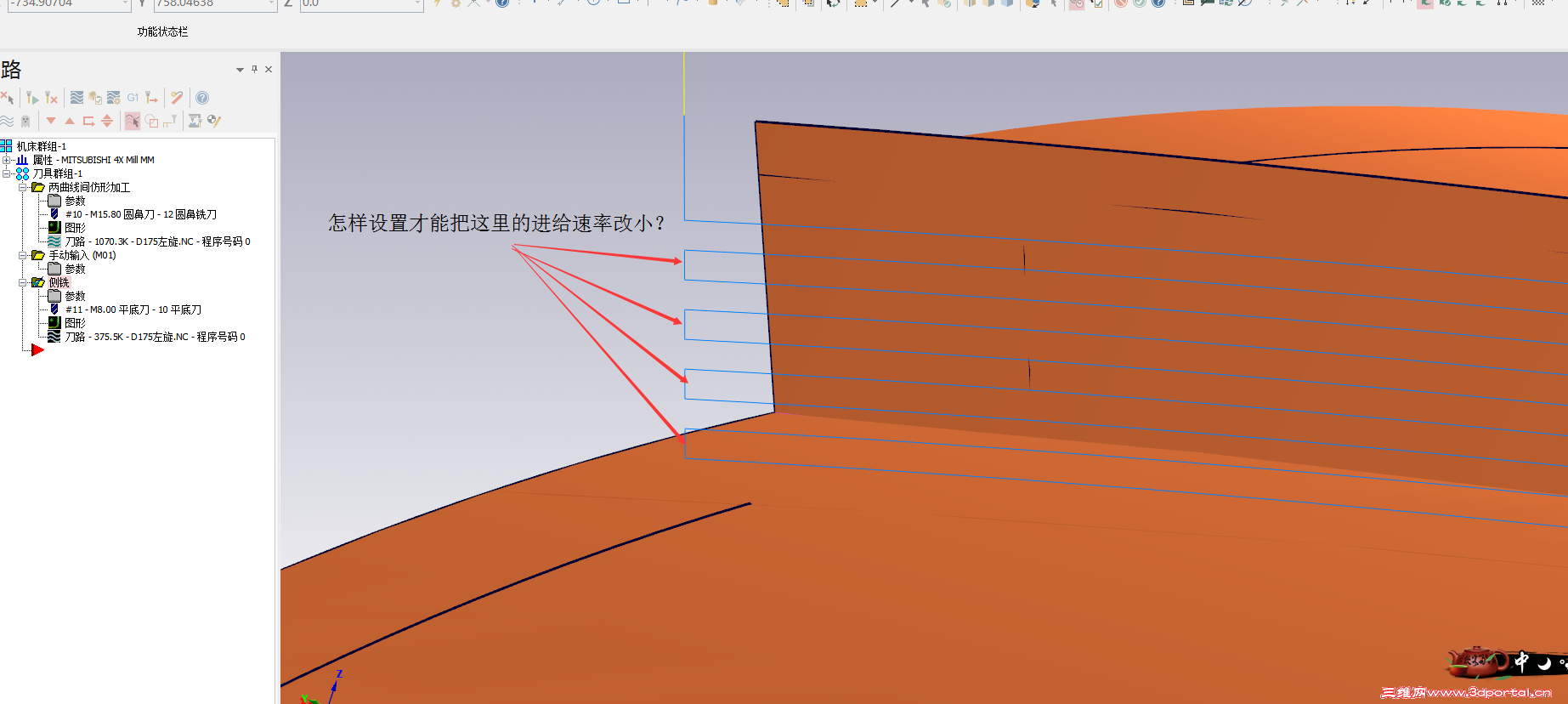This screenshot has height=704, width=1568.
Task: Backplot the selected operations
Action: point(76,98)
